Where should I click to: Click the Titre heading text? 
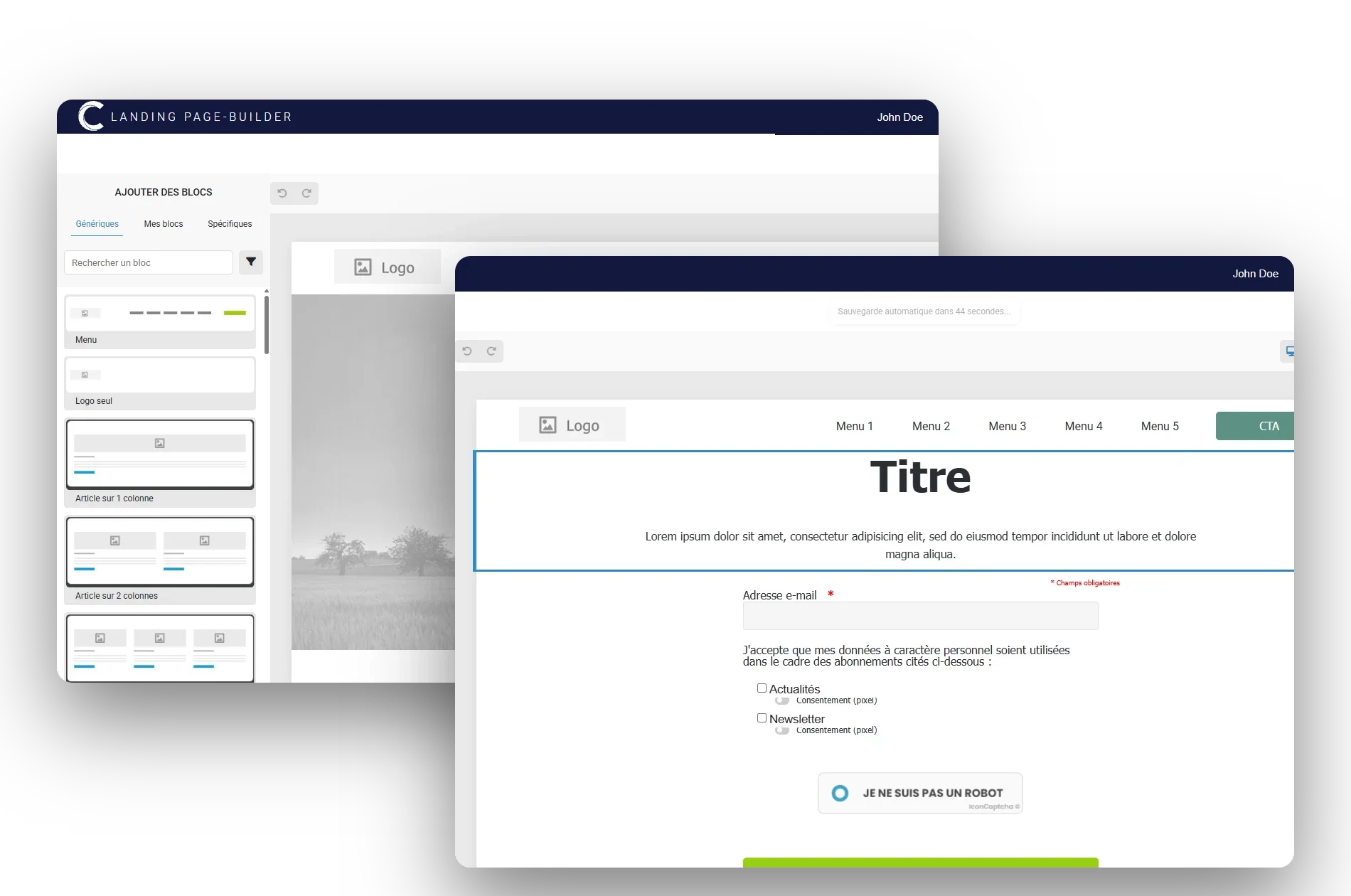pyautogui.click(x=920, y=476)
